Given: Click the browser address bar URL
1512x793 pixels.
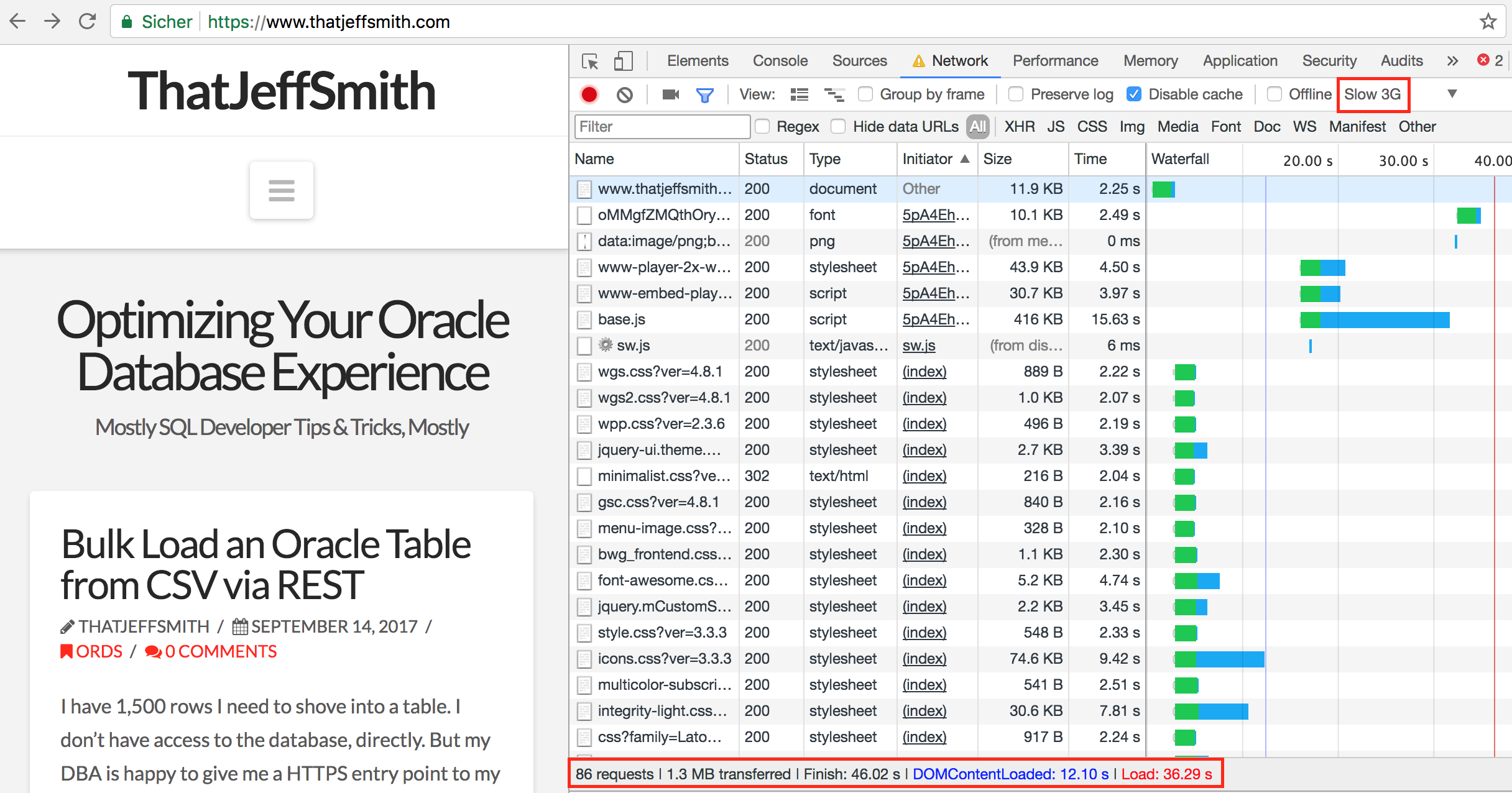Looking at the screenshot, I should coord(329,22).
